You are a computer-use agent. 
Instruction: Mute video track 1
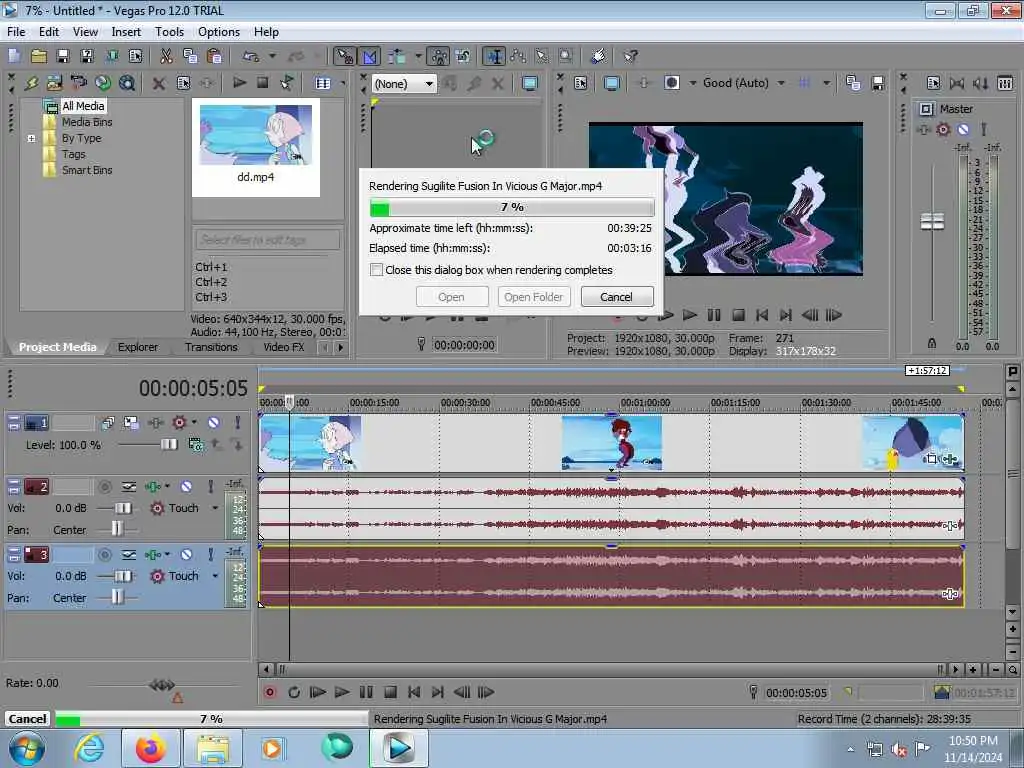pyautogui.click(x=214, y=423)
